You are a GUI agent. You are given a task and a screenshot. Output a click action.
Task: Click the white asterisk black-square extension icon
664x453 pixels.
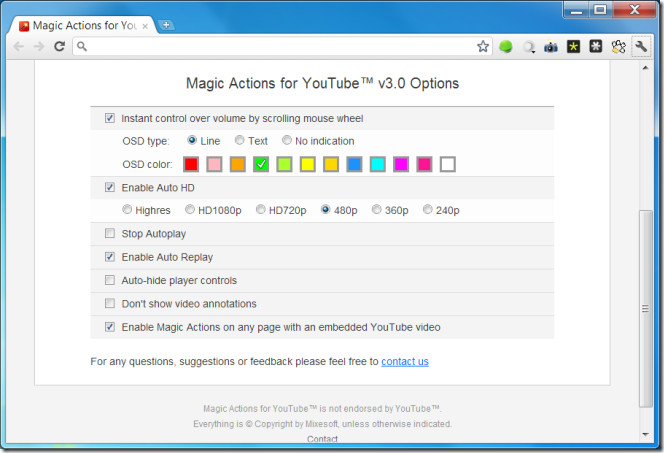pyautogui.click(x=596, y=46)
